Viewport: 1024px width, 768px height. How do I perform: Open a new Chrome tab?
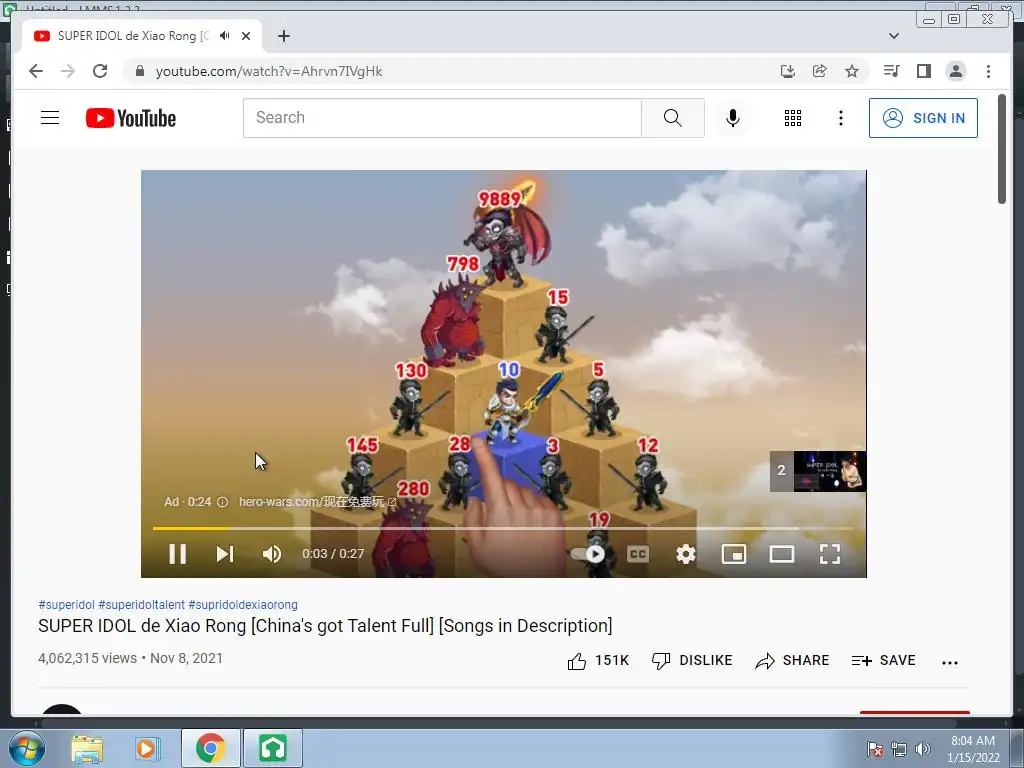[x=283, y=36]
